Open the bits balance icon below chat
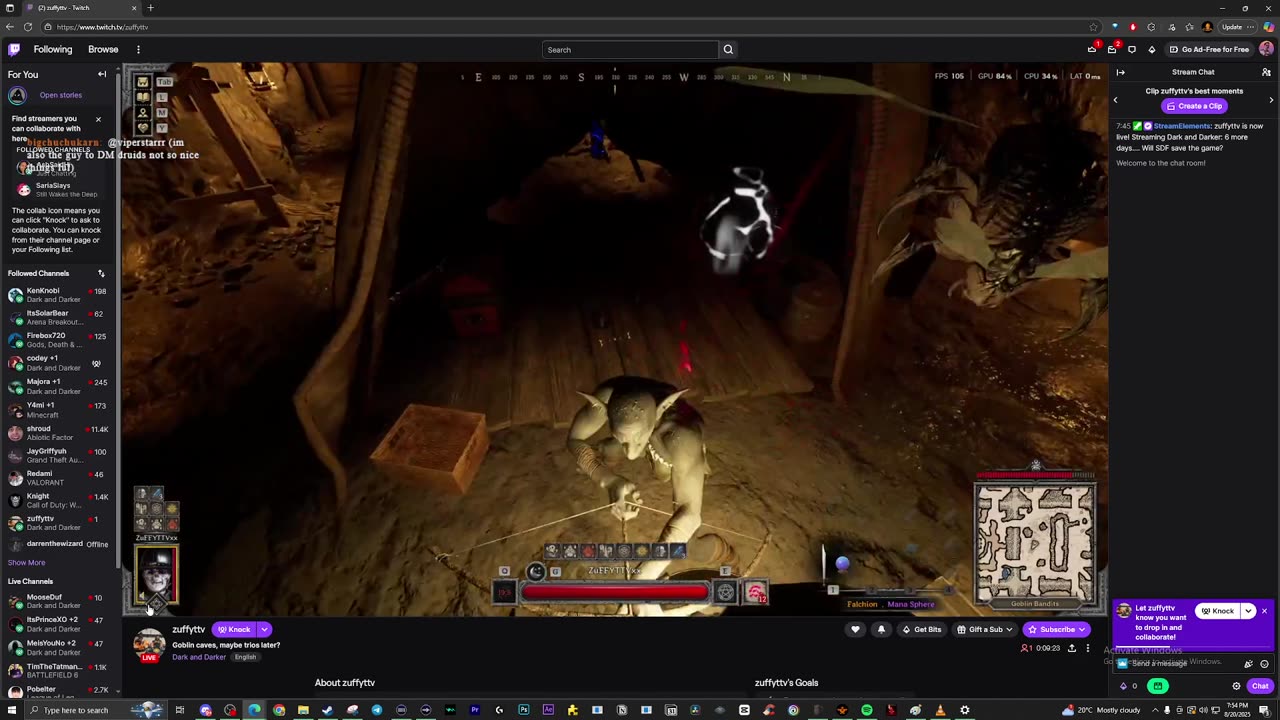Viewport: 1280px width, 720px height. 1124,686
